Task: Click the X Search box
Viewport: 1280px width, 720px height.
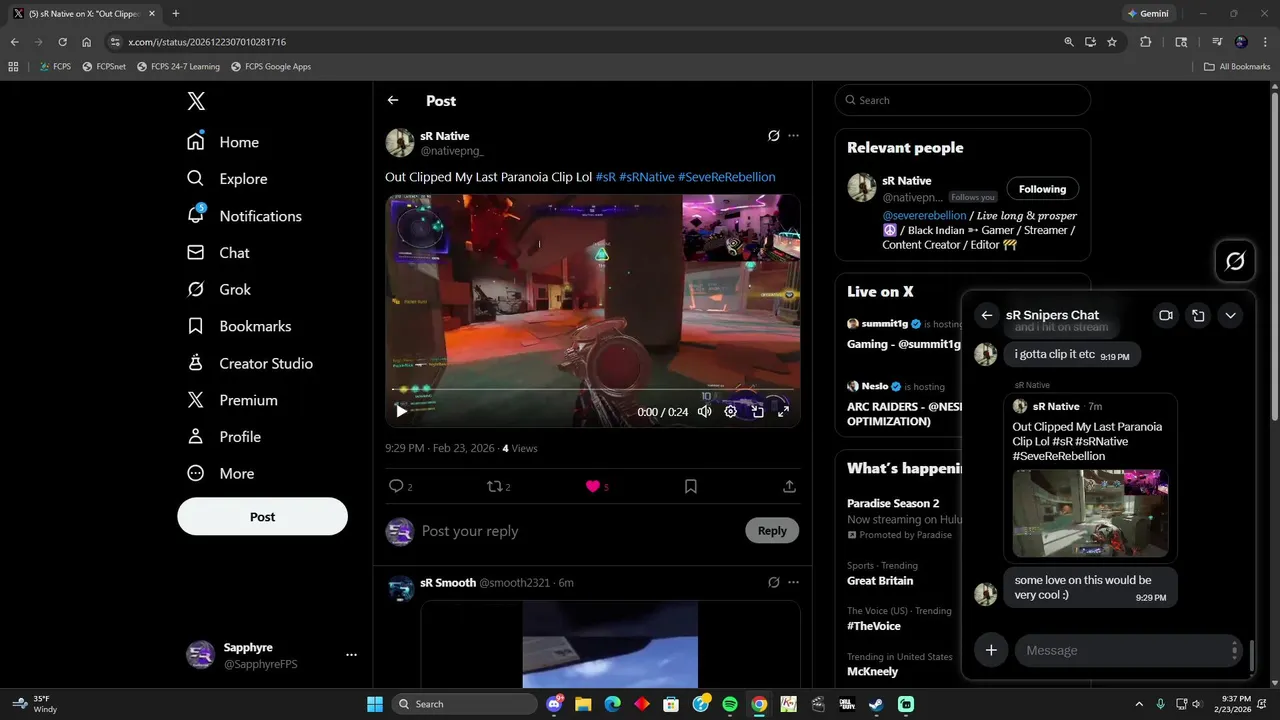Action: (x=963, y=100)
